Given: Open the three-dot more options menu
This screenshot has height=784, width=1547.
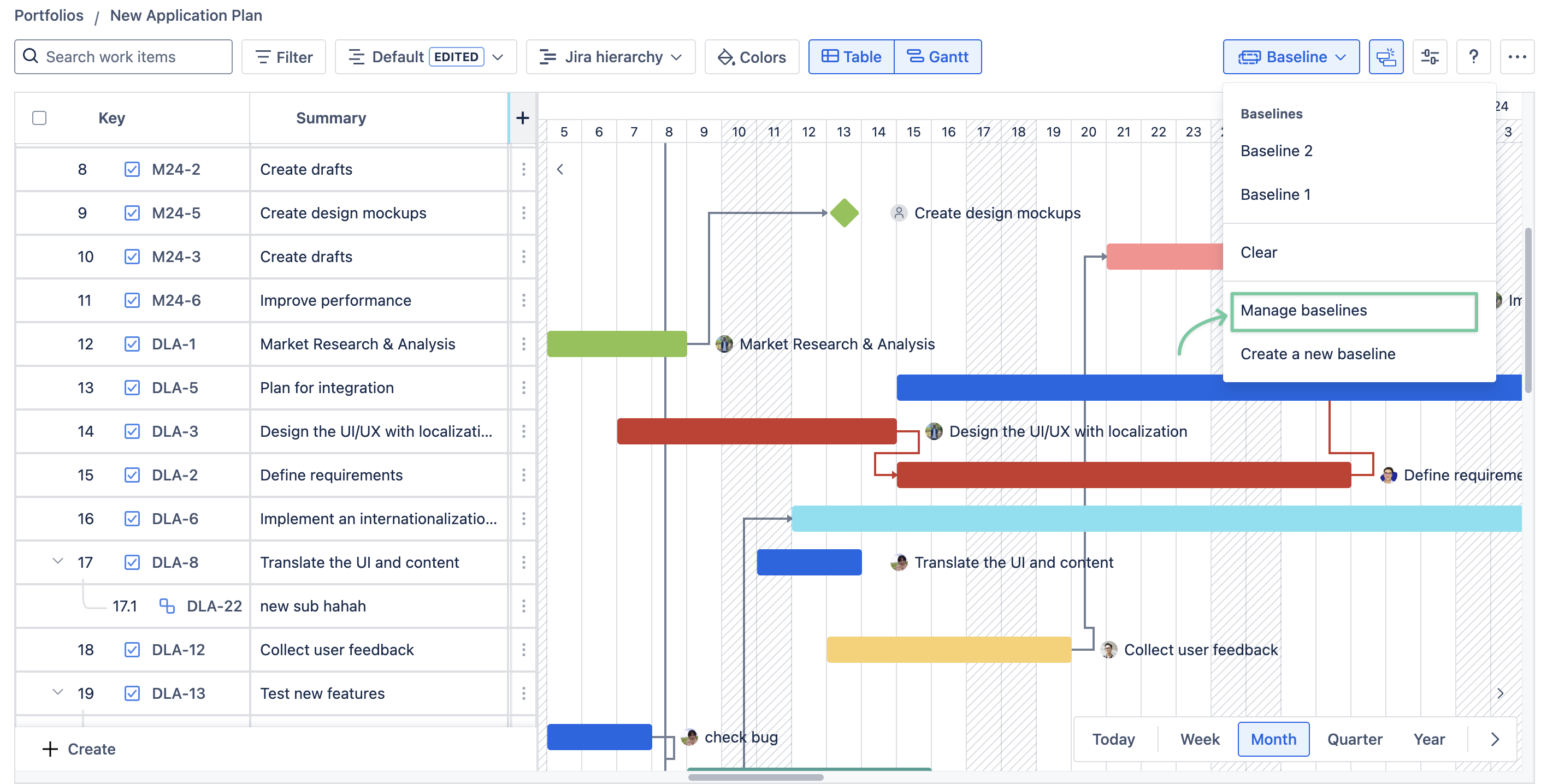Looking at the screenshot, I should [1516, 57].
